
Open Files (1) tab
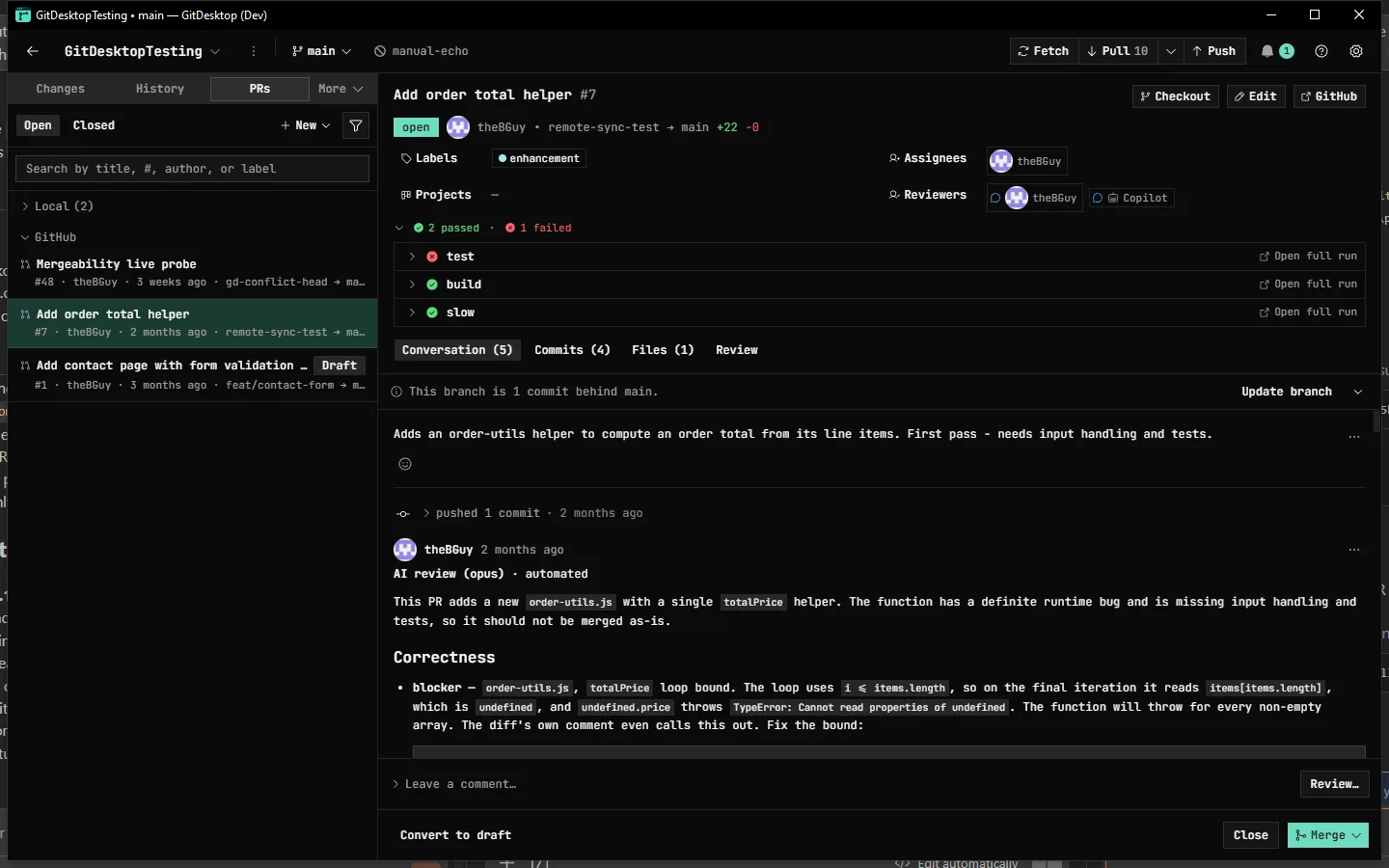pos(663,350)
